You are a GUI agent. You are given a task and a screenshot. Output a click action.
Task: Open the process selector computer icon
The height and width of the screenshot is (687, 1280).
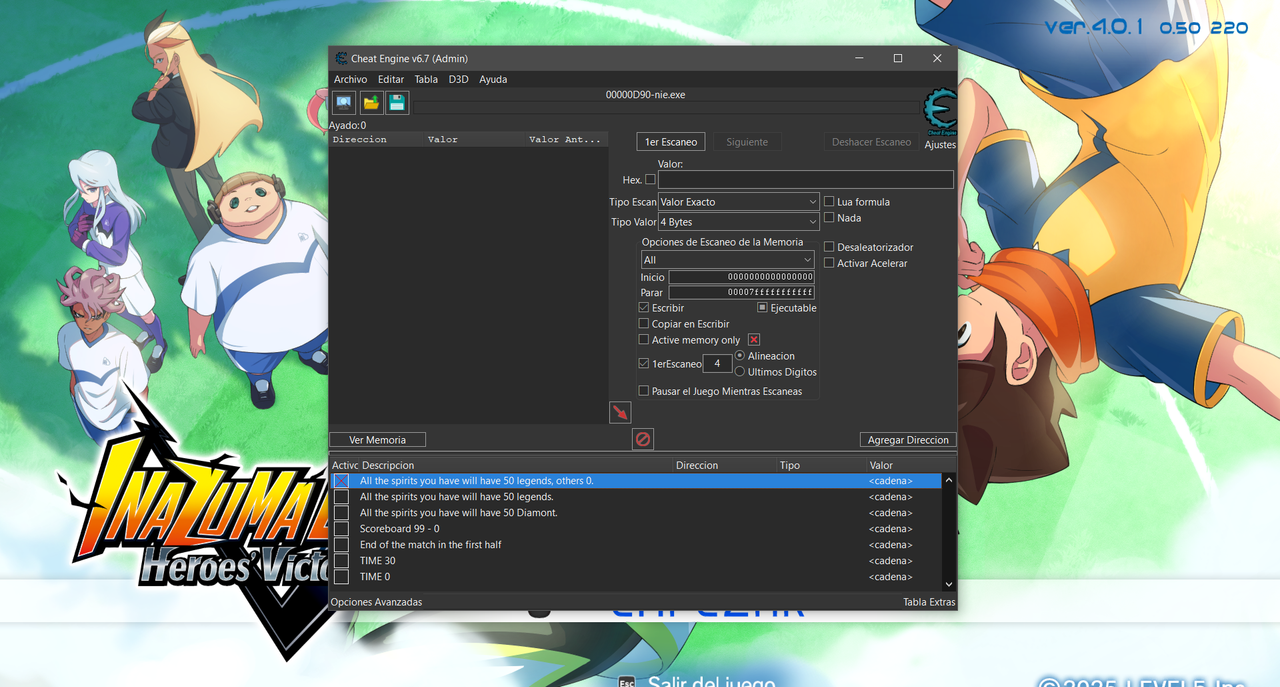click(344, 102)
